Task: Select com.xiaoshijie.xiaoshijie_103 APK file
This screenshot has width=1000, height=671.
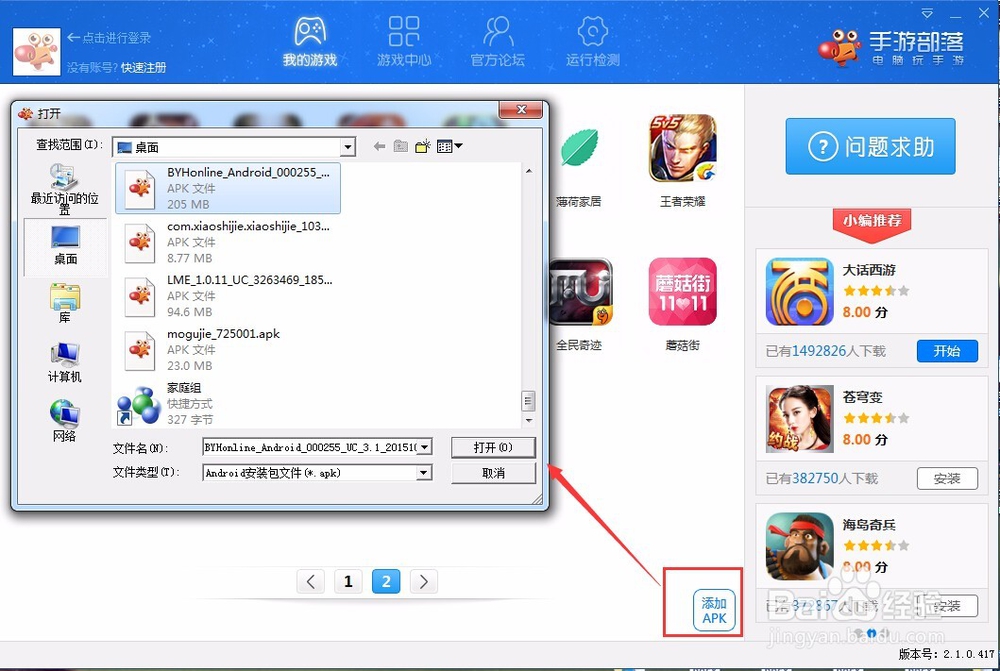Action: pyautogui.click(x=228, y=242)
